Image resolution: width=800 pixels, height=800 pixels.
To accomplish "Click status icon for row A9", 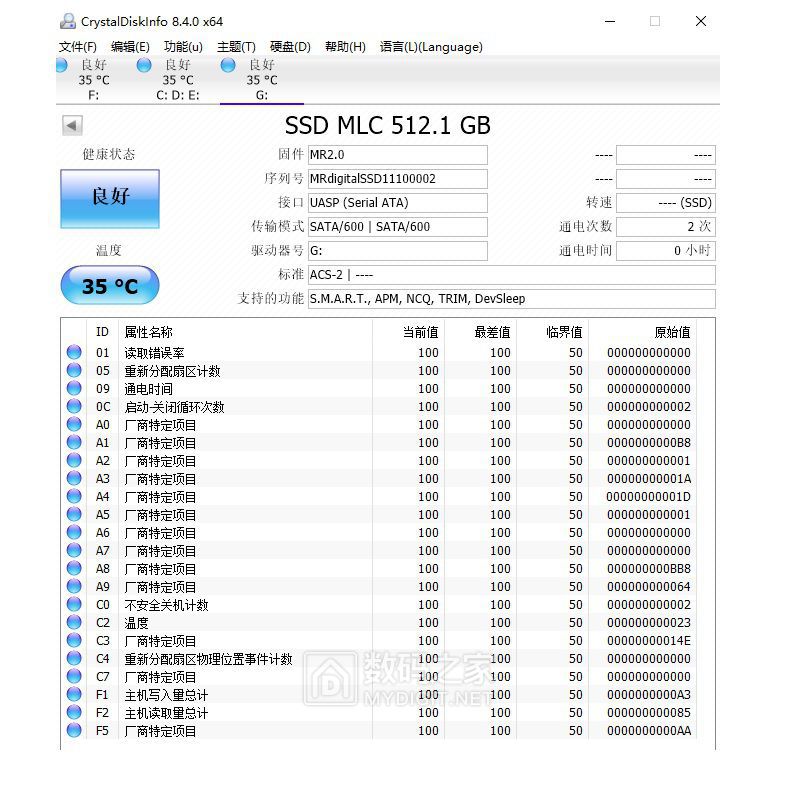I will point(74,586).
